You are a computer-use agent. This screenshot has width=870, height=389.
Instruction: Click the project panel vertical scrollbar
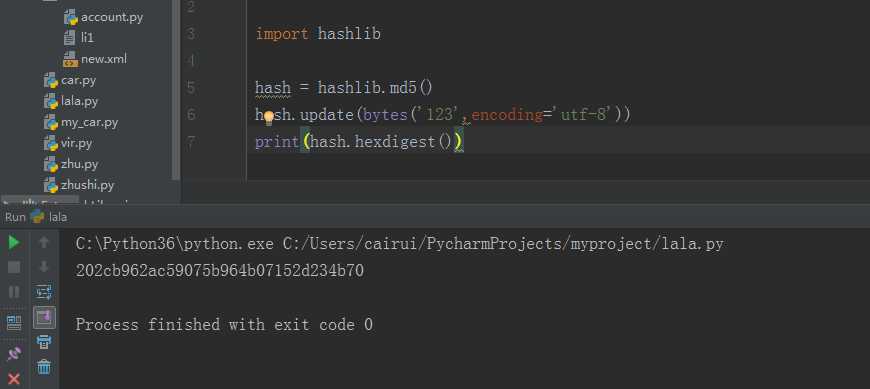[x=176, y=89]
